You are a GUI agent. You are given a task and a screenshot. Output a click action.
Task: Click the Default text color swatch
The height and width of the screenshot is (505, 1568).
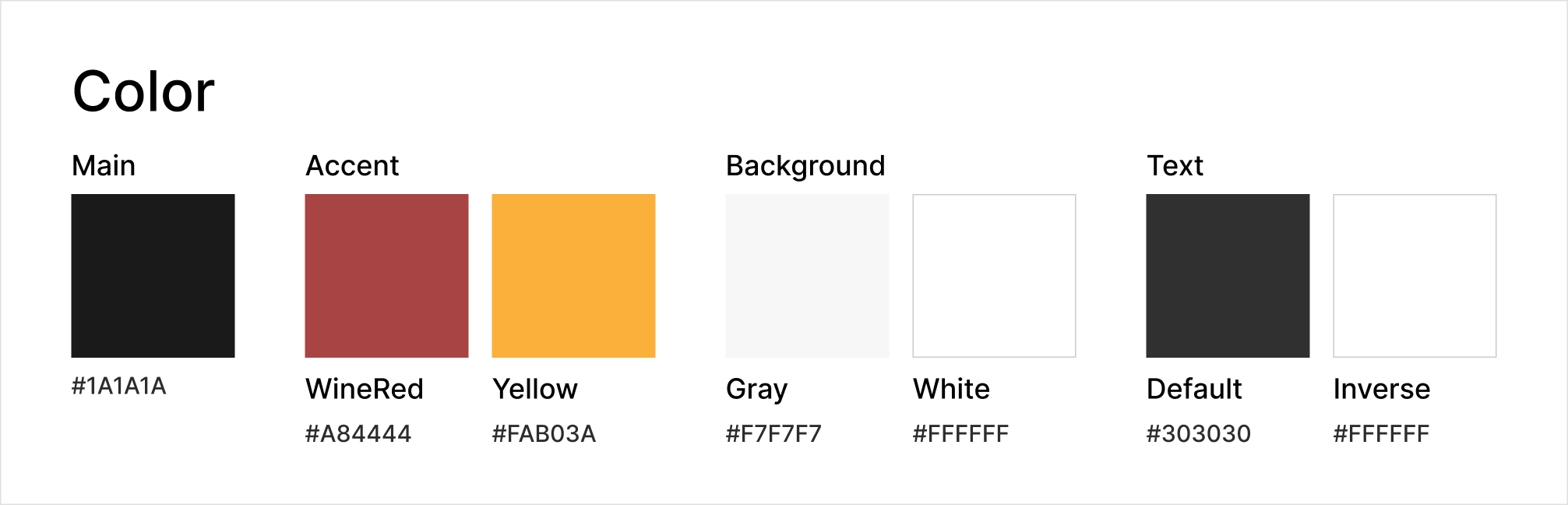1228,276
